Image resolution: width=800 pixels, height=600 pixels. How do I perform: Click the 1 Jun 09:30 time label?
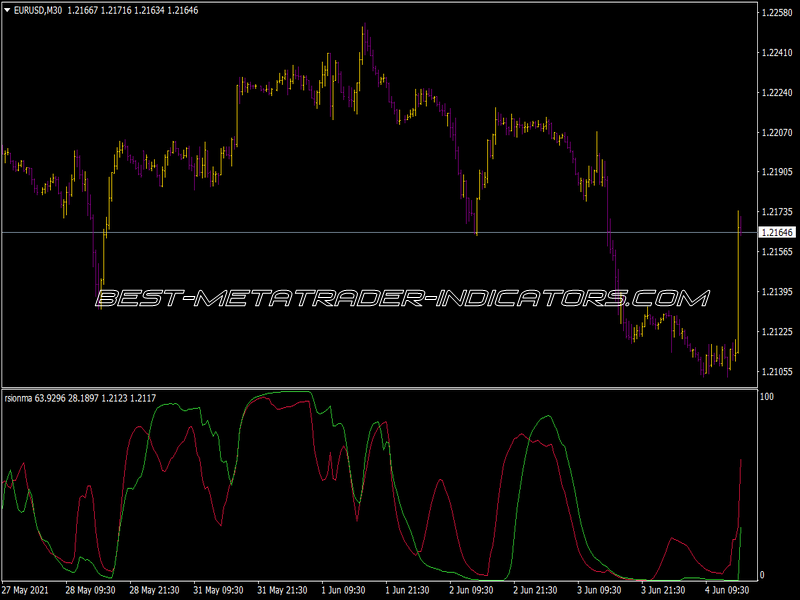343,590
